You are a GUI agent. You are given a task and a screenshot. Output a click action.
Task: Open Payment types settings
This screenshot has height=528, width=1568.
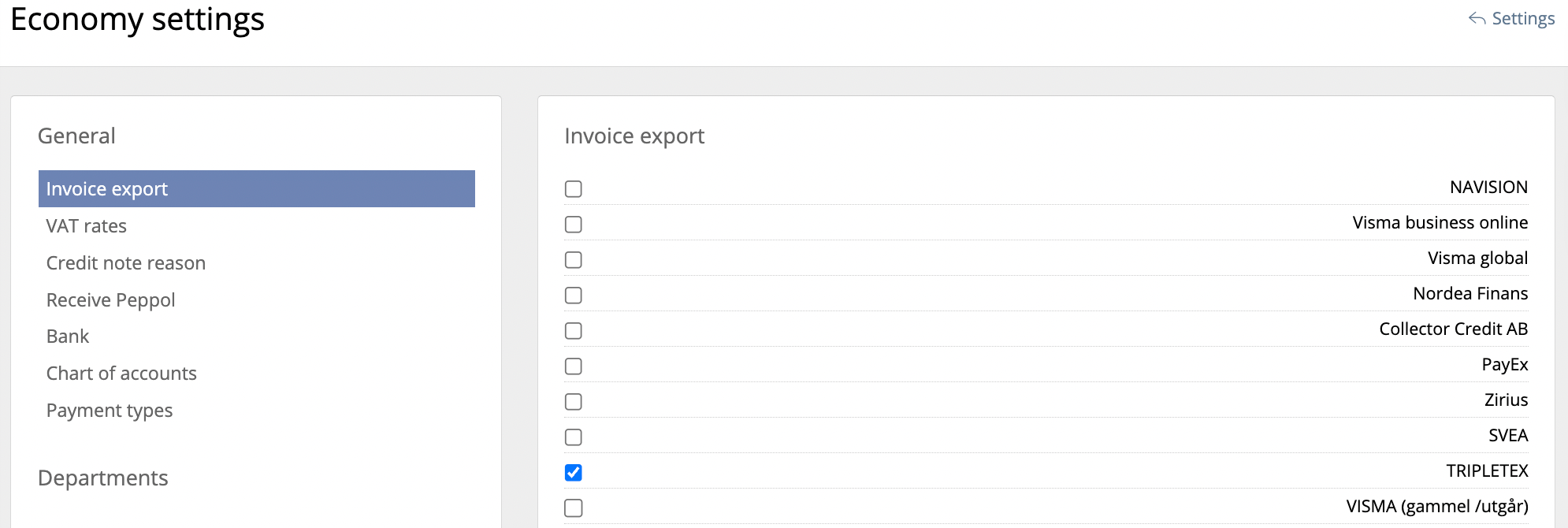[110, 411]
